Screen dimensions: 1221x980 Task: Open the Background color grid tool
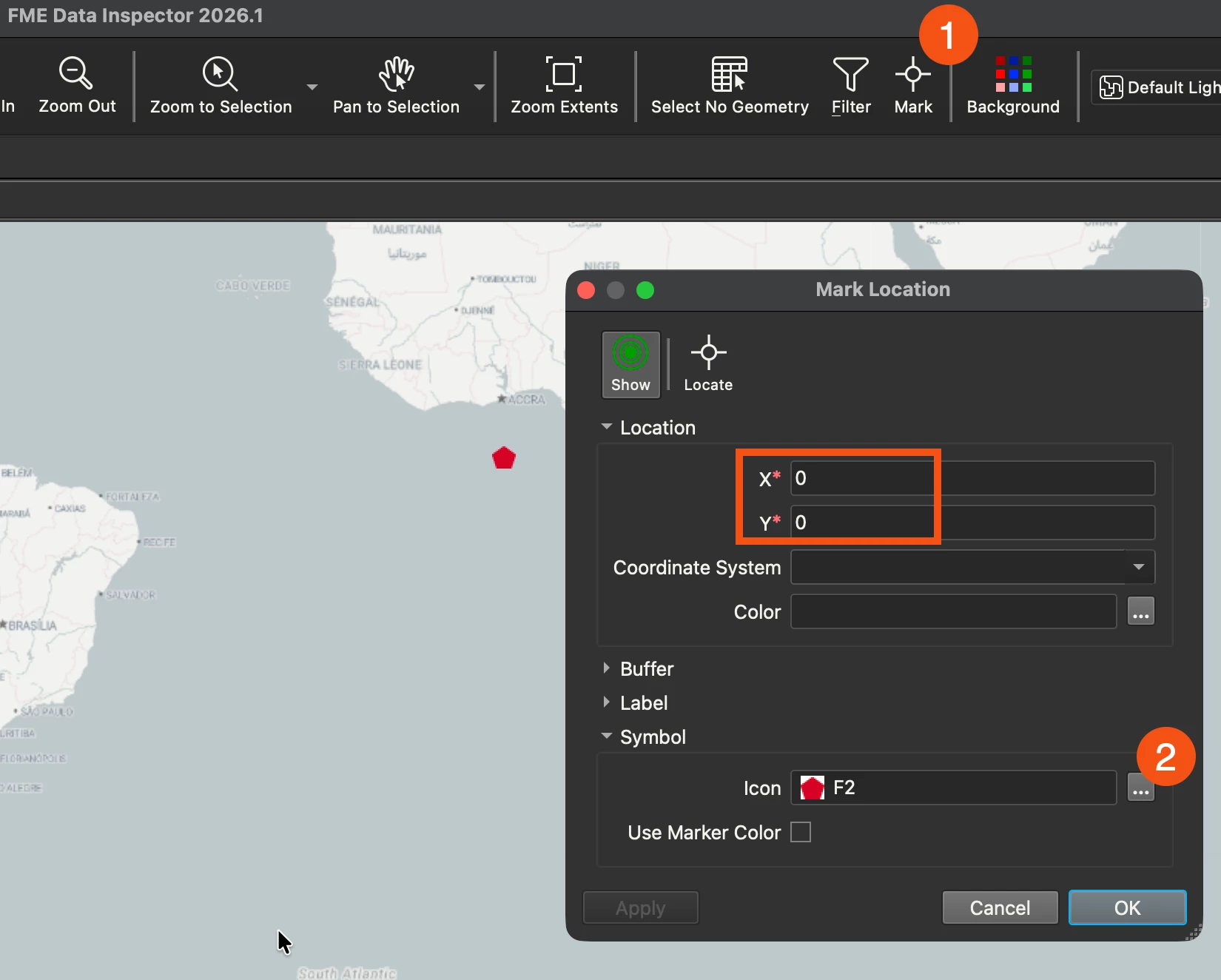coord(1013,85)
